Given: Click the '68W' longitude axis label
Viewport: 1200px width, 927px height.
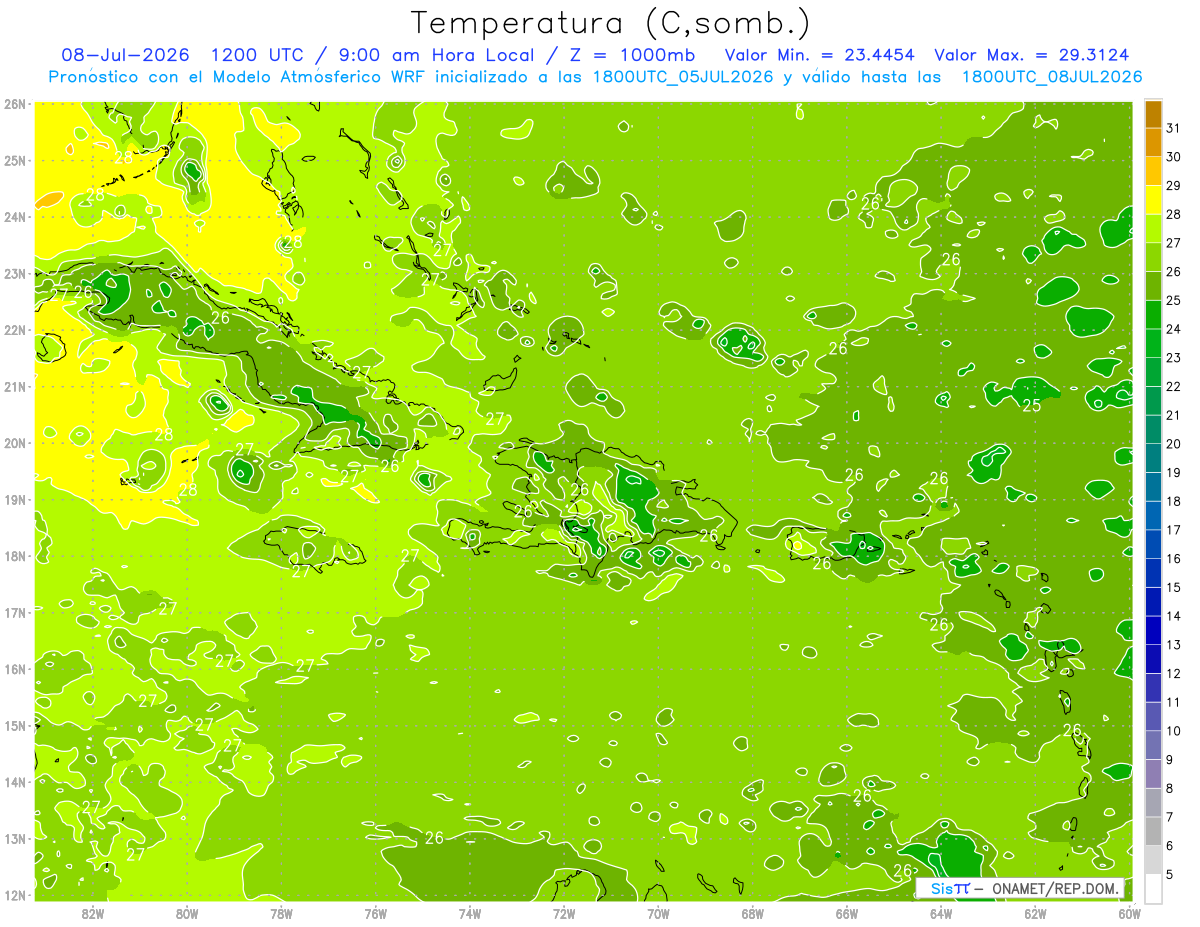Looking at the screenshot, I should tap(753, 913).
